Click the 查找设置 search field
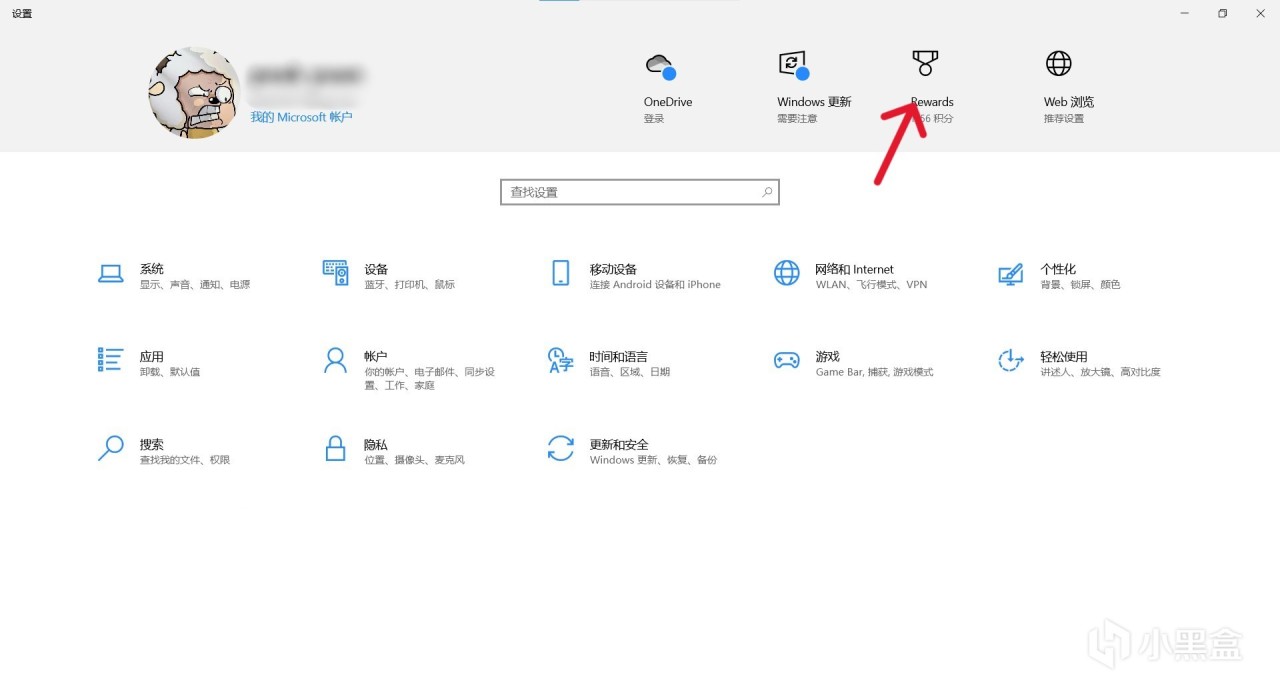1280x687 pixels. coord(640,192)
